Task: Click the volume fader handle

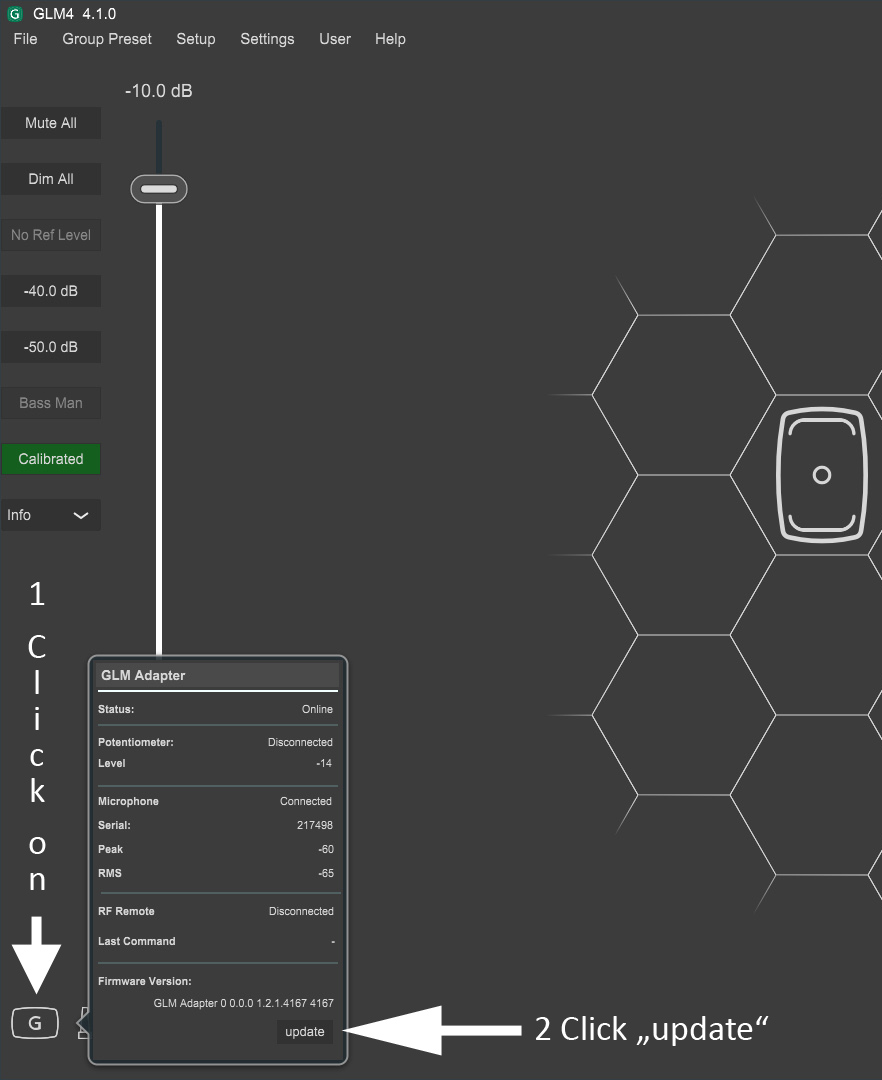Action: coord(159,189)
